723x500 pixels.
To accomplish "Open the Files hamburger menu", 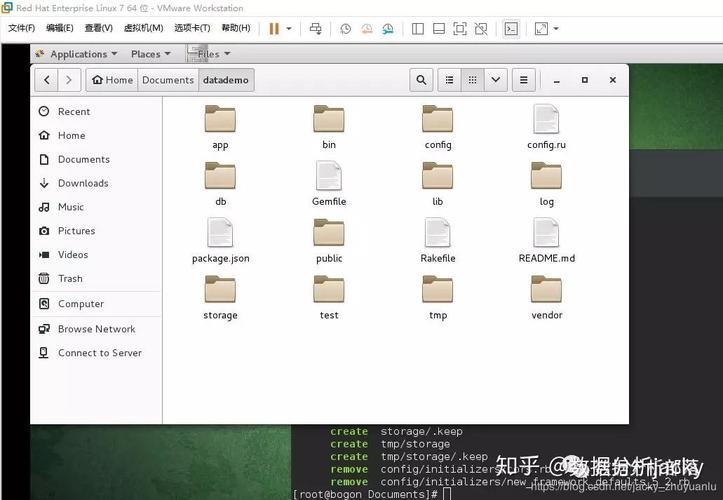I will (524, 80).
